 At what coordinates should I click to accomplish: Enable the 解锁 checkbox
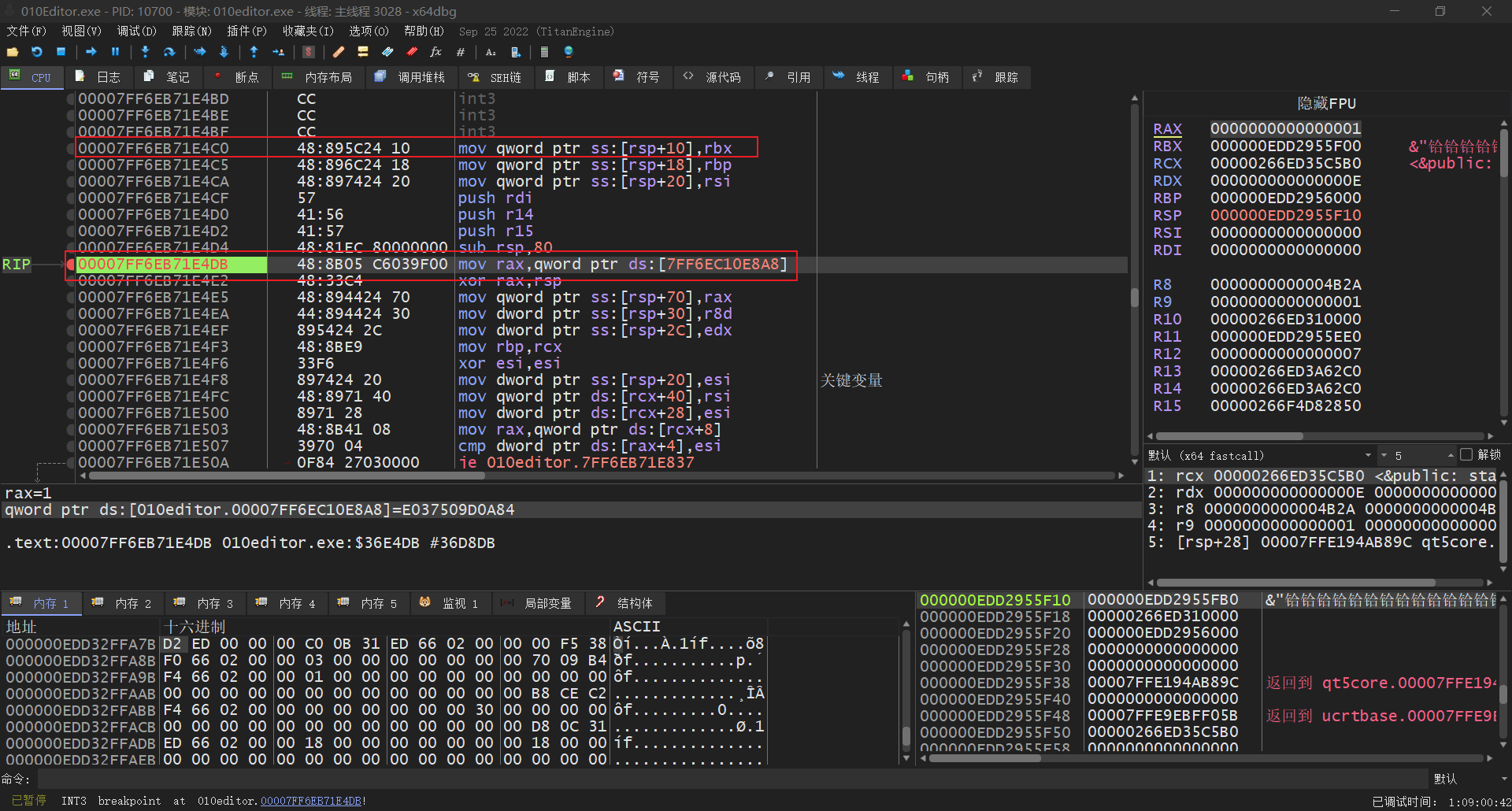pos(1466,455)
